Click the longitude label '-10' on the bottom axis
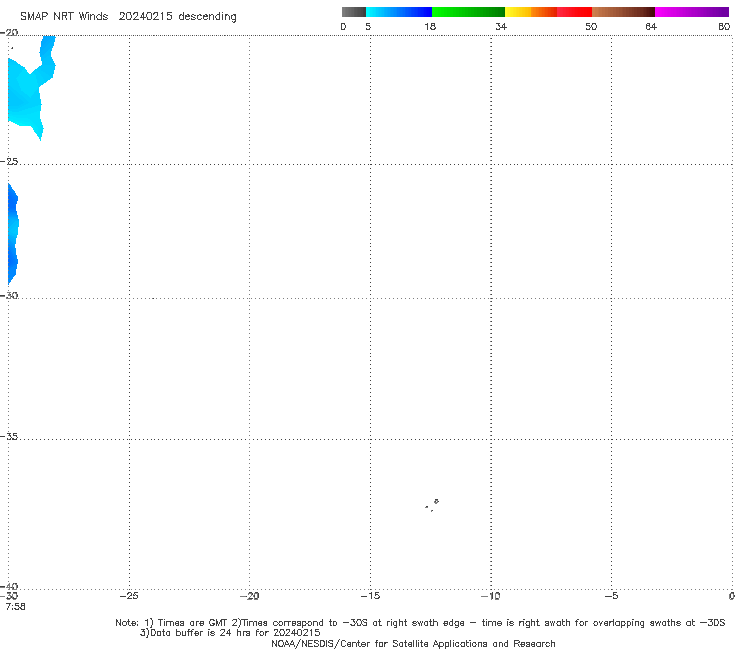This screenshot has height=650, width=740. 490,596
